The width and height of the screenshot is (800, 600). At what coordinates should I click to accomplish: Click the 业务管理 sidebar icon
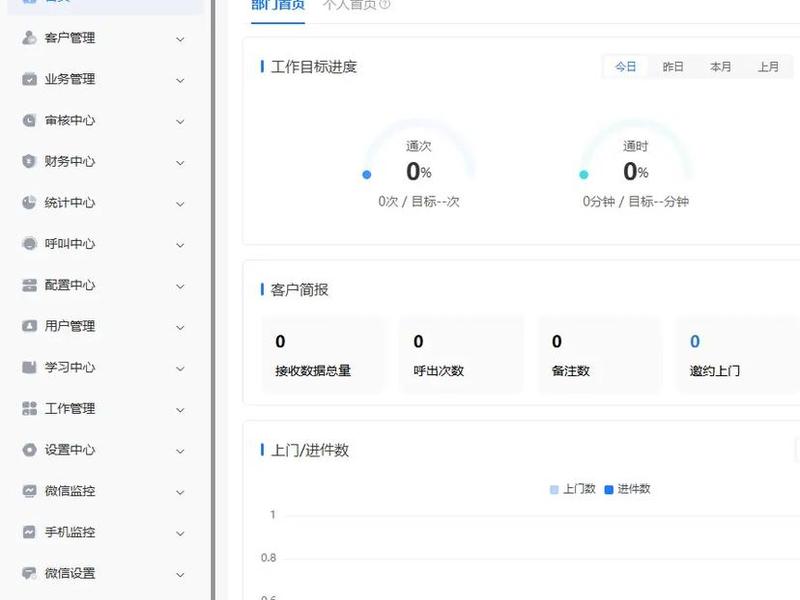pos(30,79)
